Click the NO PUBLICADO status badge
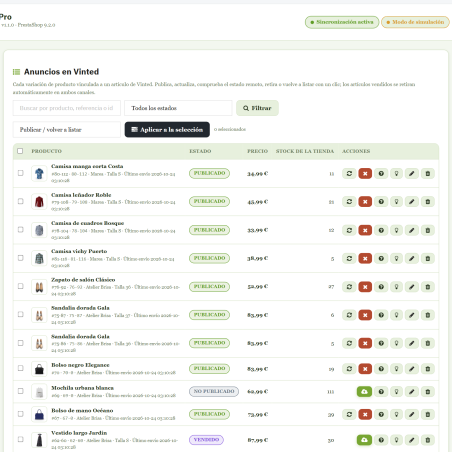The image size is (452, 452). [214, 391]
